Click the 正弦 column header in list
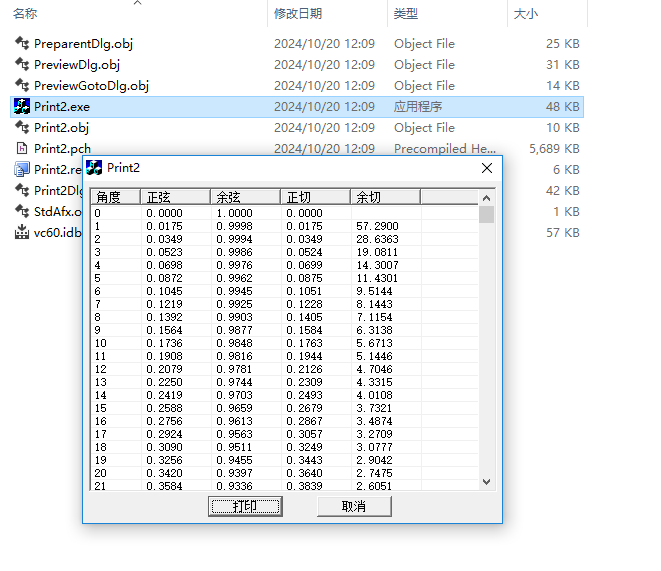 tap(157, 197)
